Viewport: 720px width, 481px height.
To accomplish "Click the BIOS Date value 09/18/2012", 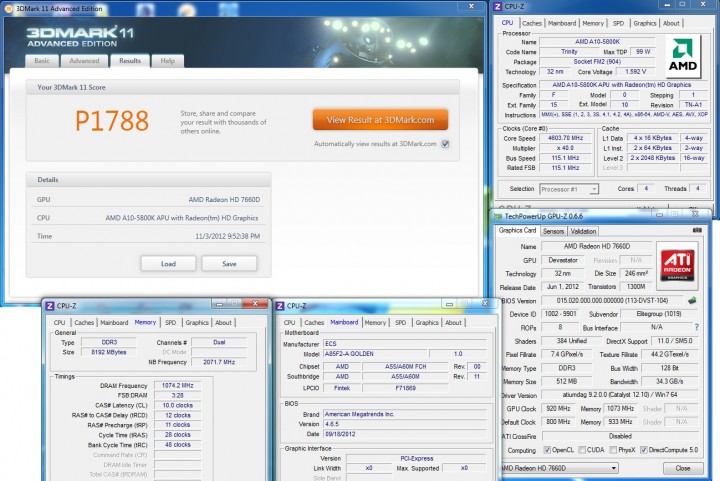I will pos(405,434).
